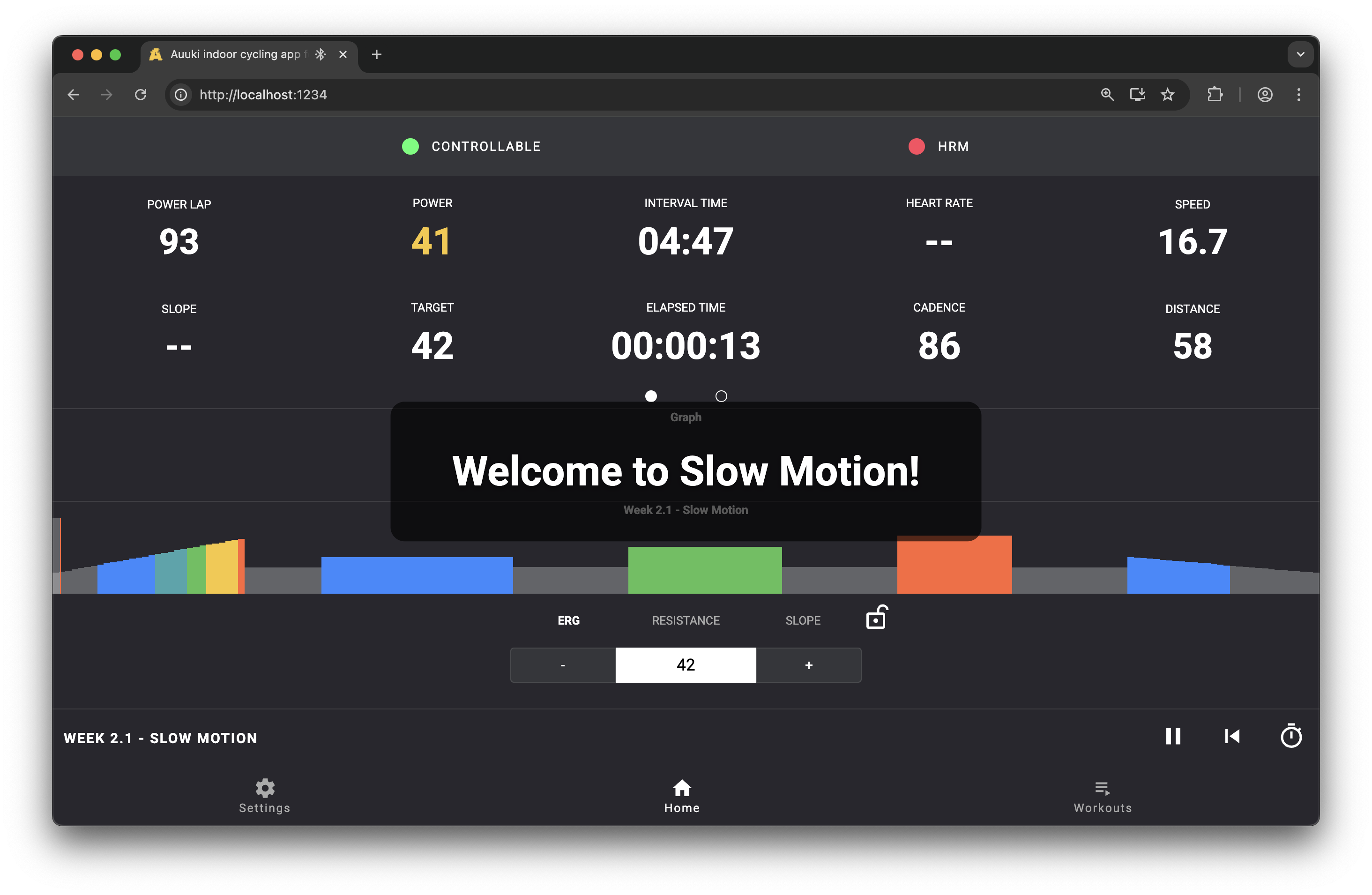Click the Bluetooth icon in the tab title
Screen dimensions: 1372x895
(x=321, y=54)
